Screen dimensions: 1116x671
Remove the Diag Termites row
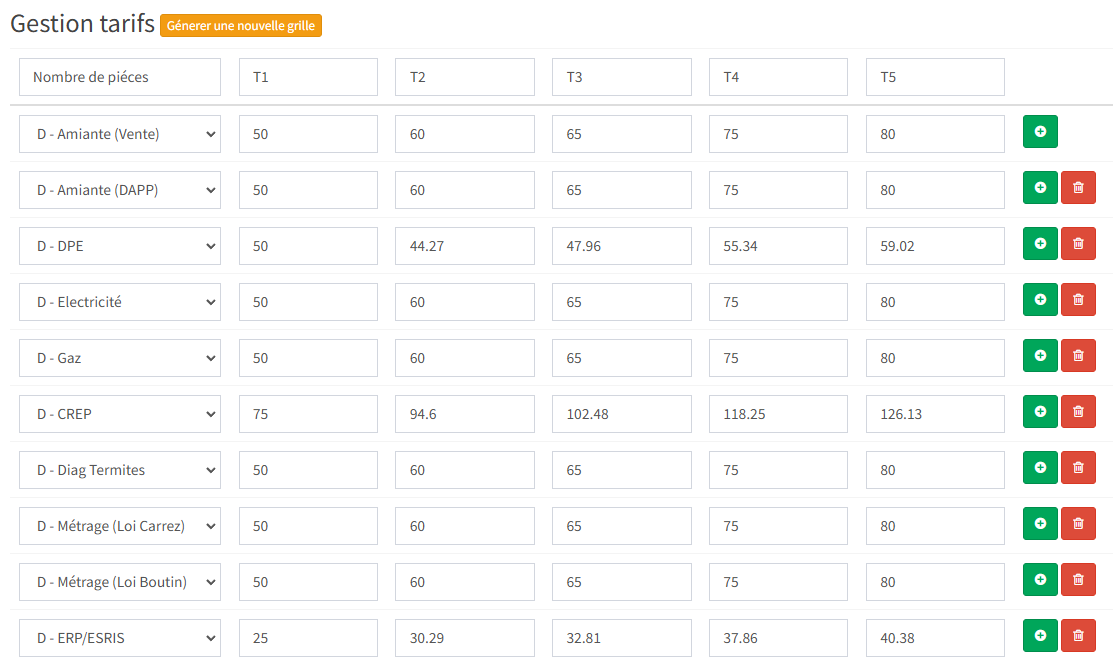point(1078,467)
